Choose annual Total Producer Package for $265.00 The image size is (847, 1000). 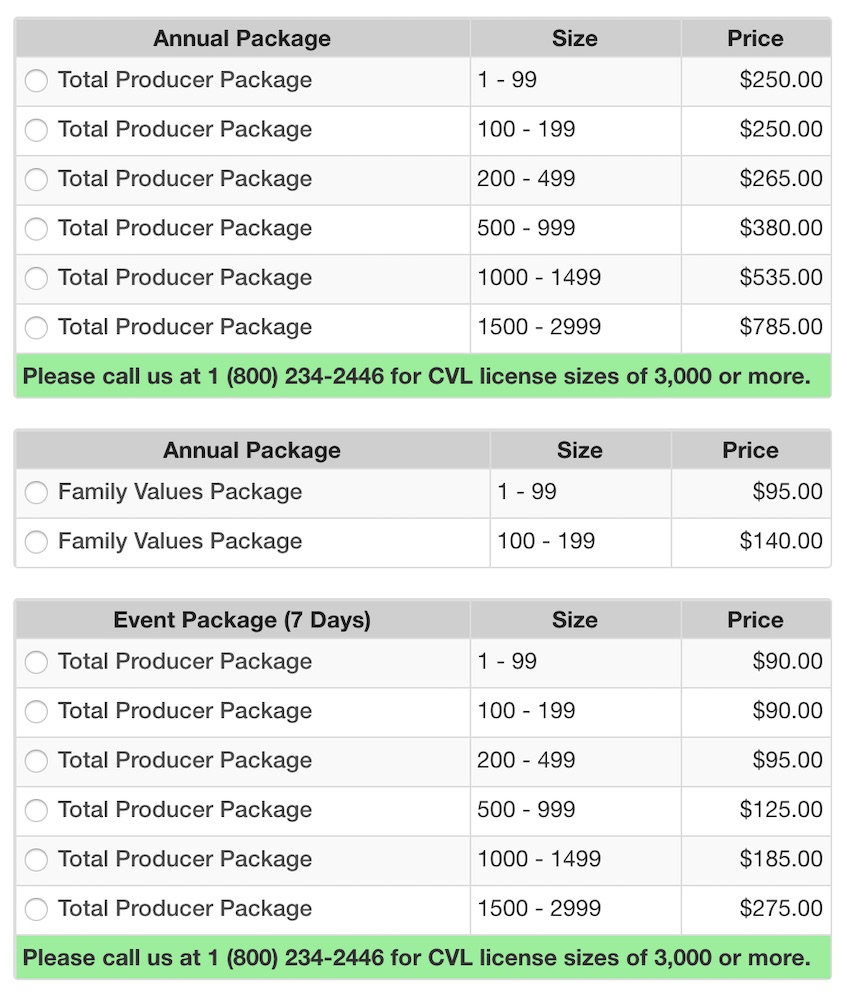[x=36, y=179]
